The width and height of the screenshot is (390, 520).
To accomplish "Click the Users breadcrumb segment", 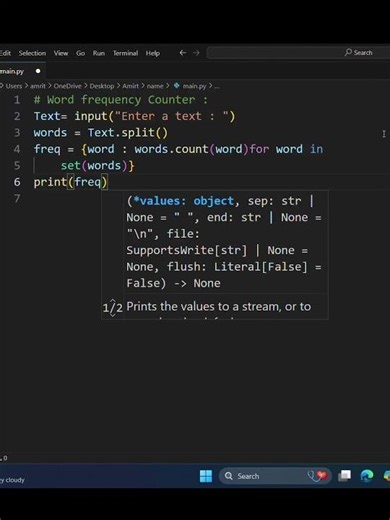I will click(14, 86).
